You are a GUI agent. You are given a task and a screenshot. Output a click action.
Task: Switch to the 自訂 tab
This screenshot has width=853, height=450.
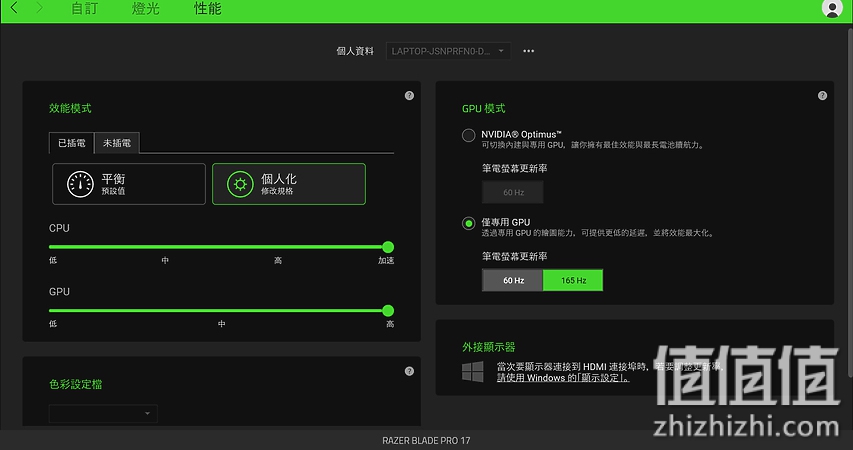point(84,9)
